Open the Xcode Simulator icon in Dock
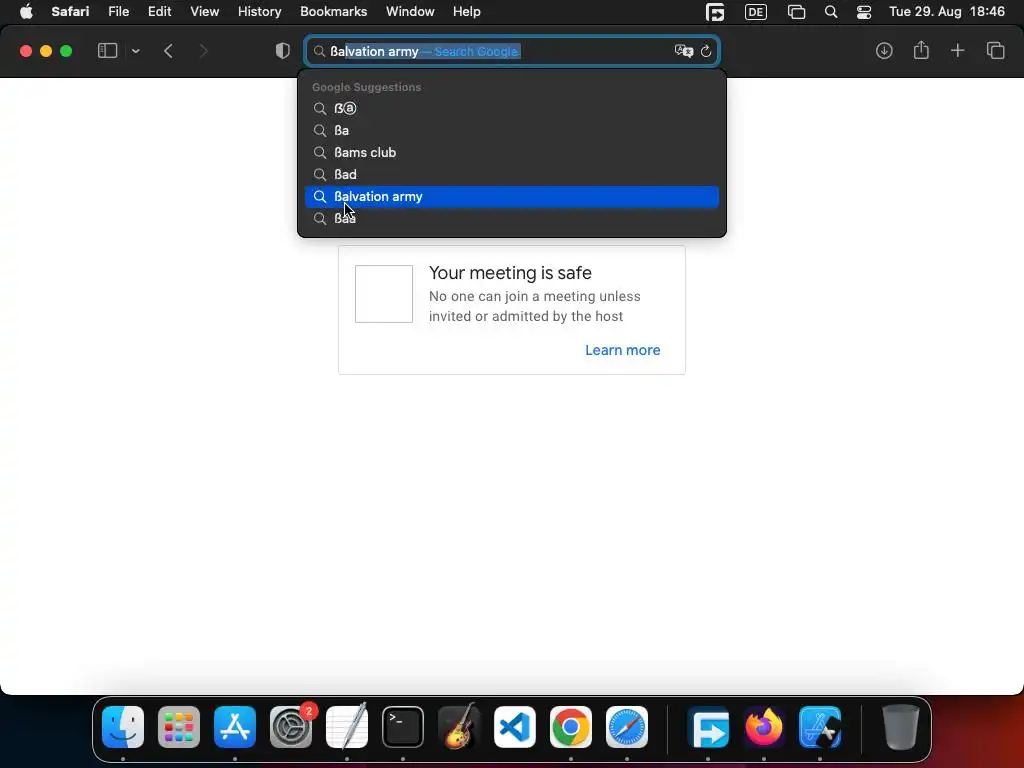The height and width of the screenshot is (768, 1024). pos(820,727)
